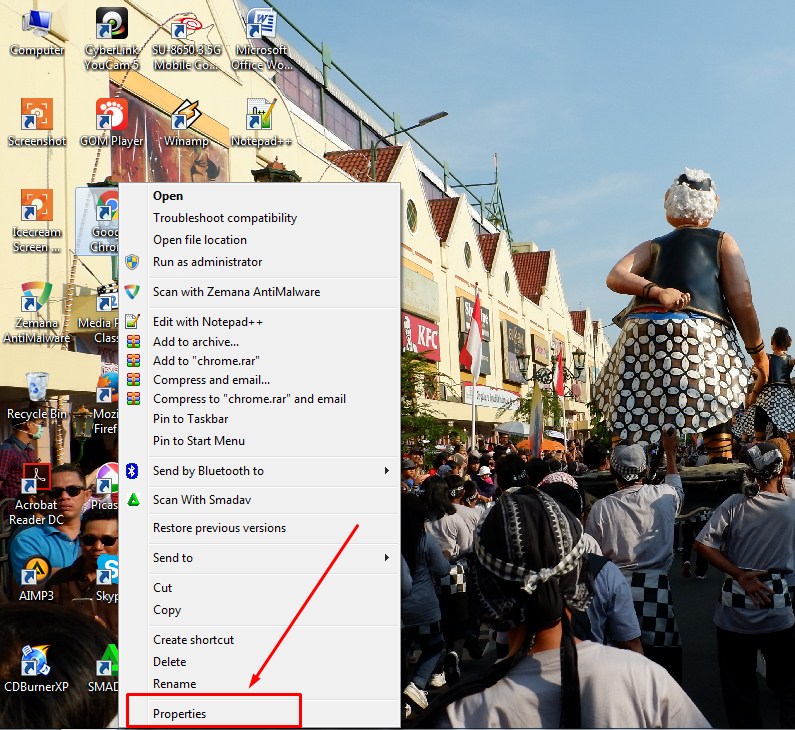
Task: Choose Pin to Start Menu
Action: tap(259, 441)
